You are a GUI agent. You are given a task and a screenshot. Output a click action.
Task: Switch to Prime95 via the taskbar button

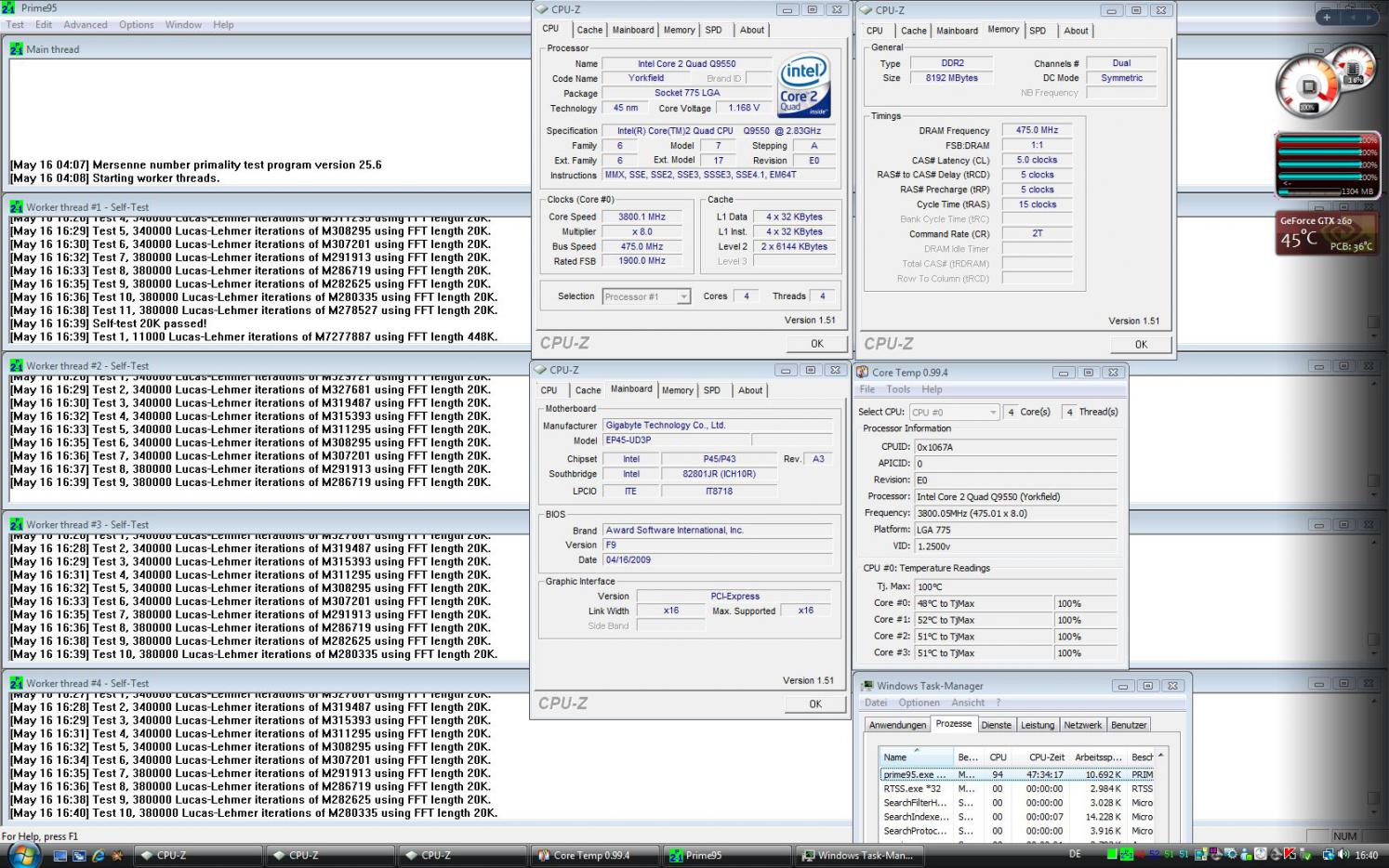[726, 855]
